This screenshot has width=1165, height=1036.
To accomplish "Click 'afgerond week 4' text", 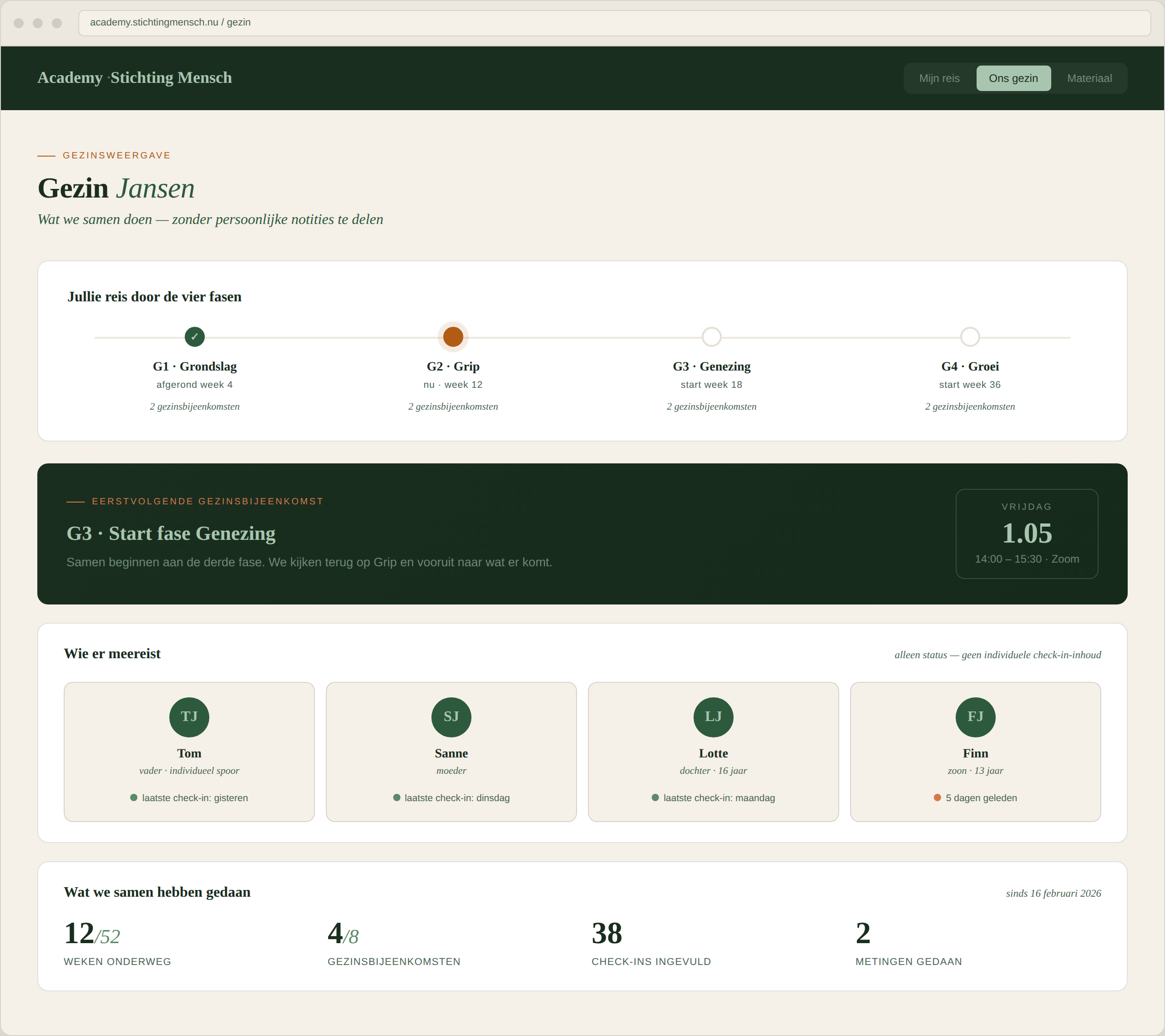I will [x=194, y=384].
